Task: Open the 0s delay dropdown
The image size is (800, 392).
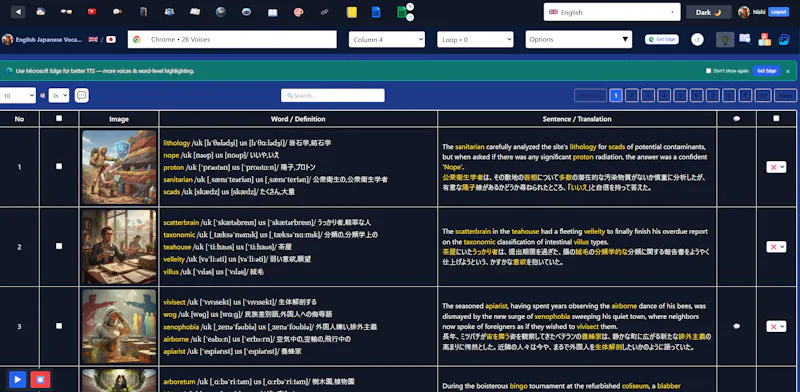Action: [x=59, y=95]
